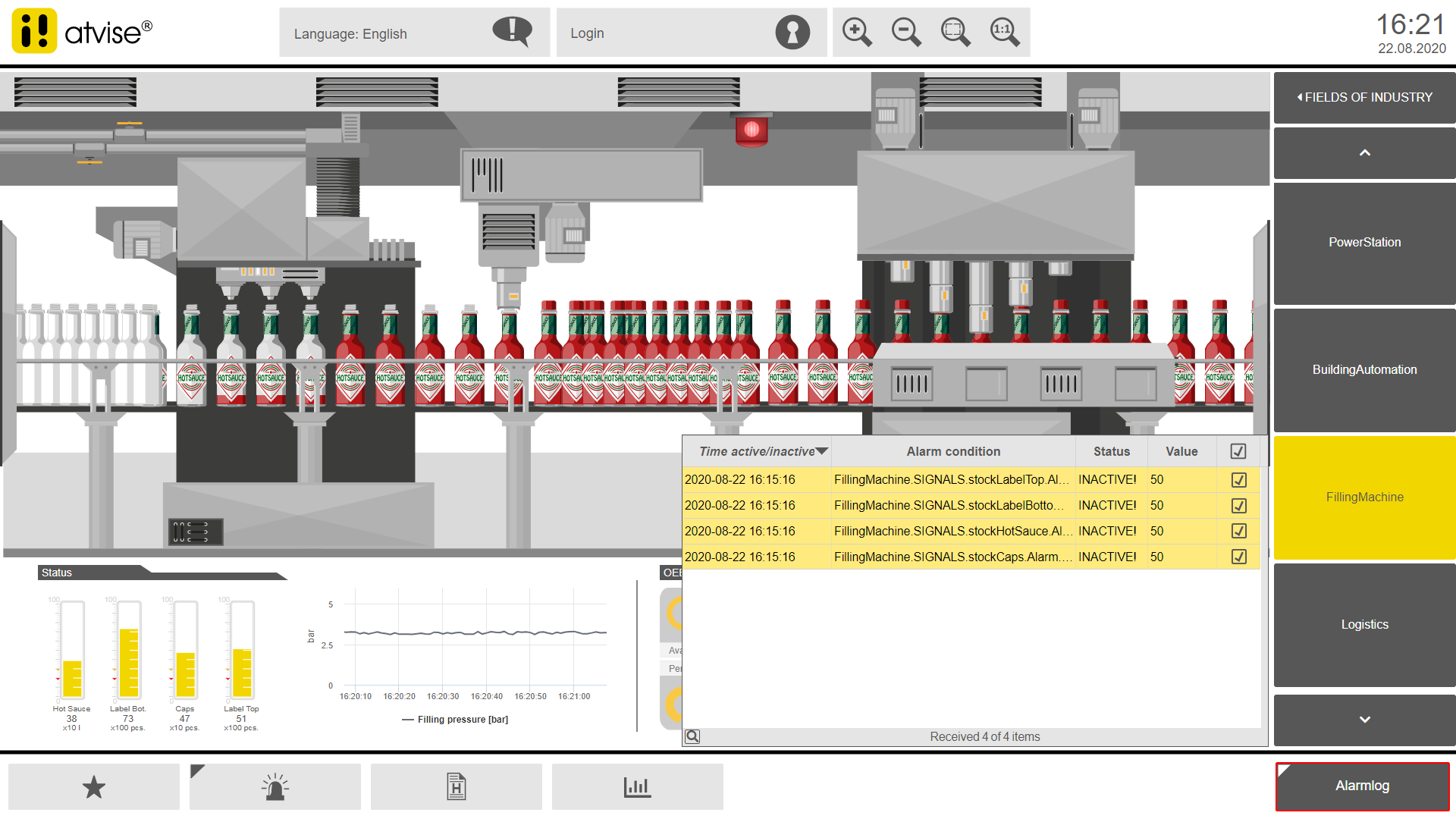Acknowledge checkbox for stockCaps alarm
1456x819 pixels.
click(x=1239, y=557)
